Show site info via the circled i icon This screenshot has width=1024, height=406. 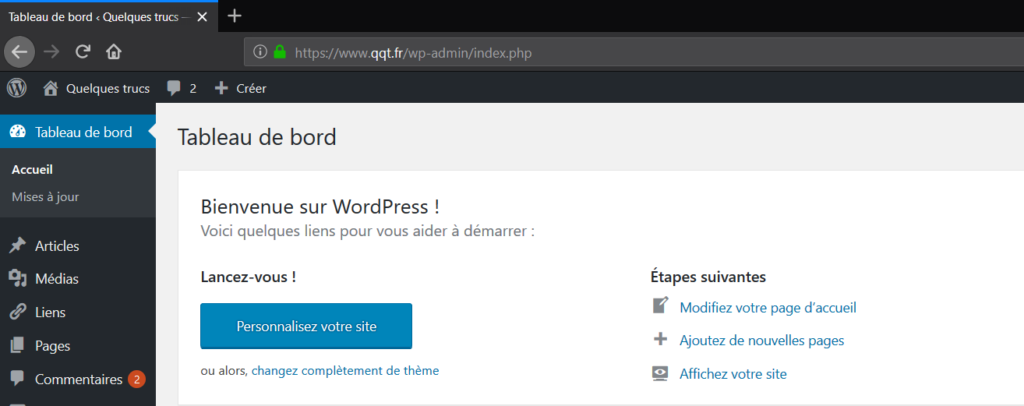(x=260, y=51)
